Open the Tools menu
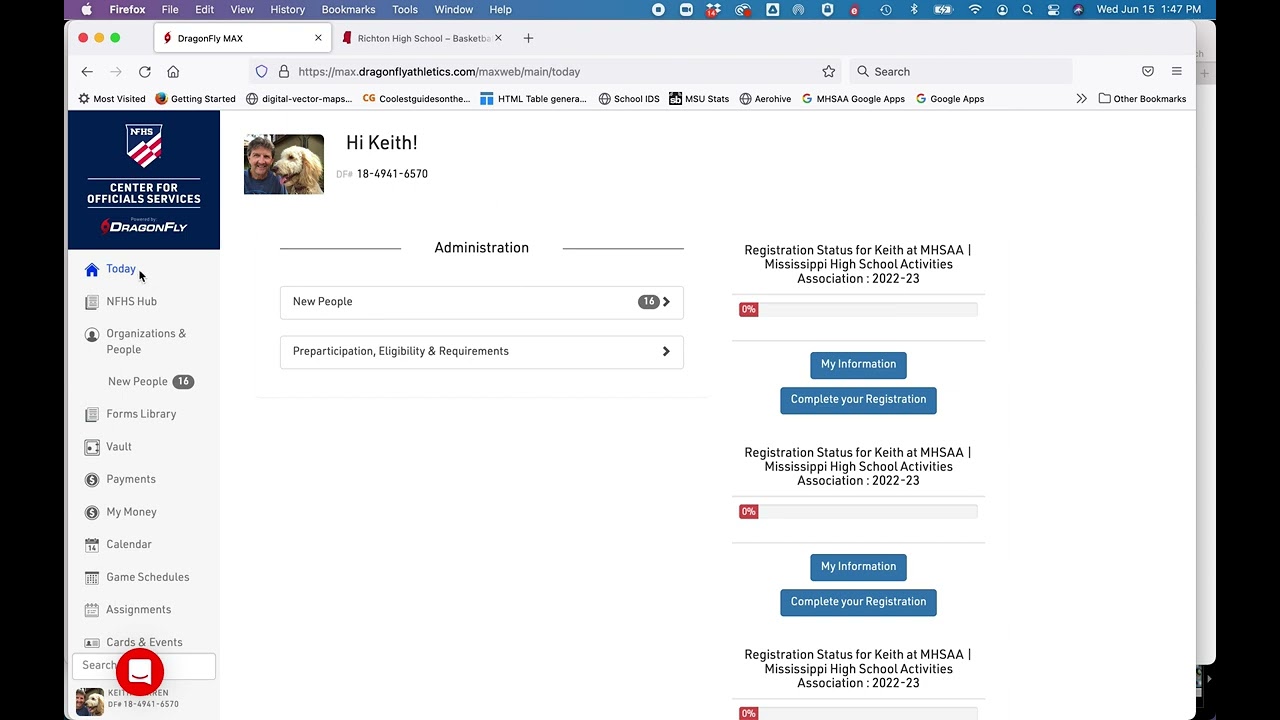Screen dimensions: 1280x720 tap(405, 10)
